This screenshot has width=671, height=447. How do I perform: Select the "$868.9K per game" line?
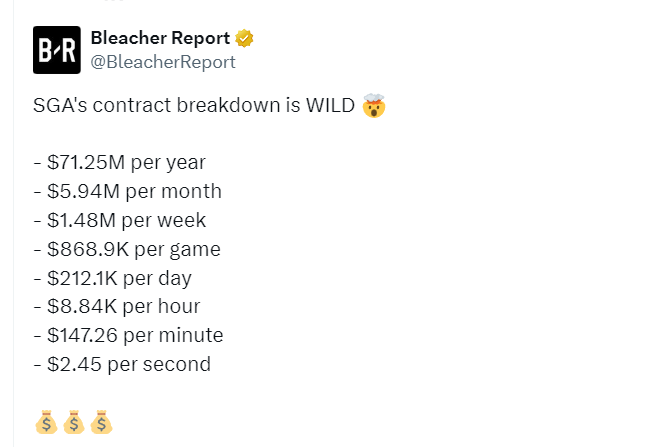tap(127, 249)
